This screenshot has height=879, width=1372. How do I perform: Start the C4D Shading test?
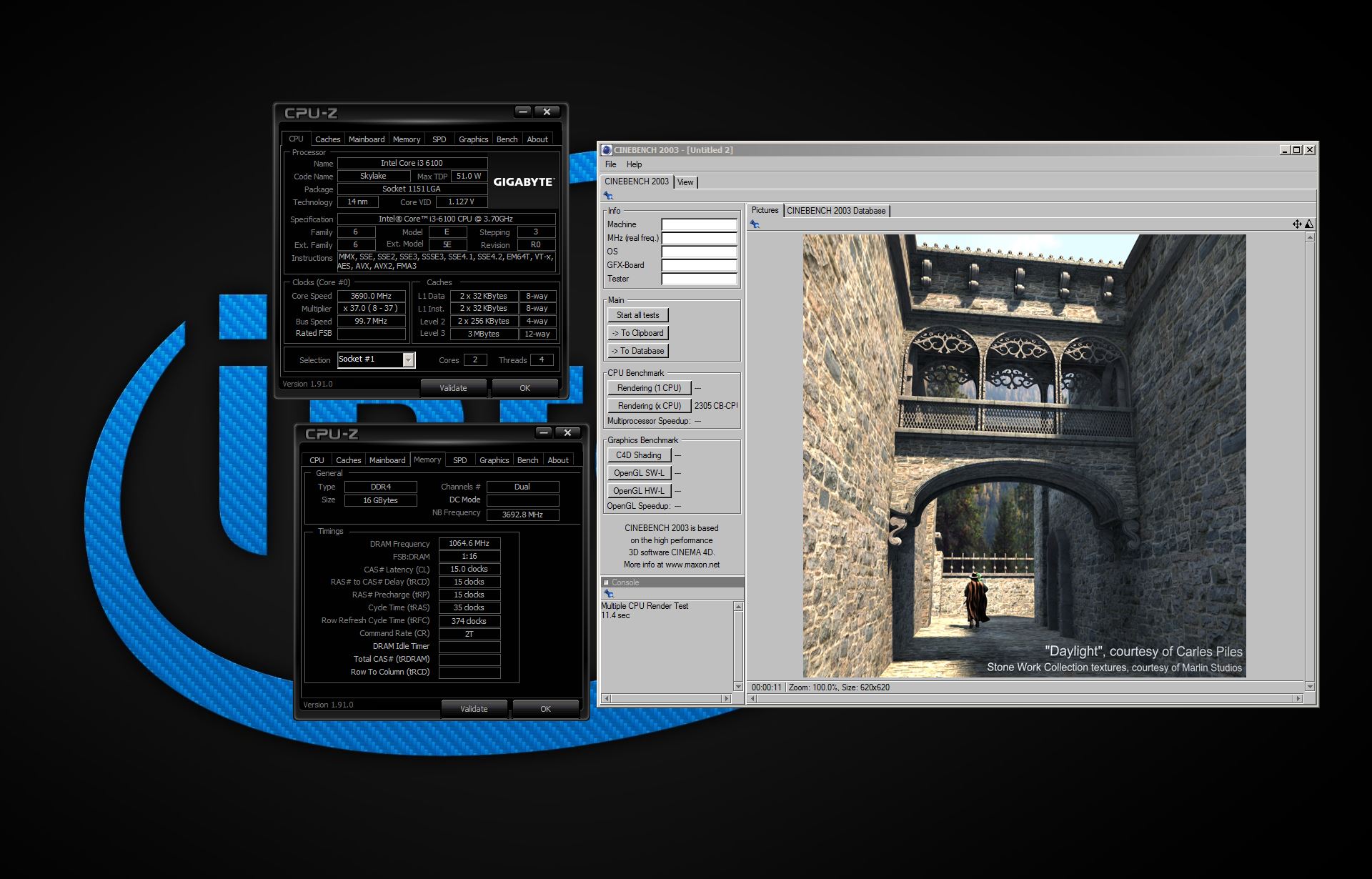point(639,455)
